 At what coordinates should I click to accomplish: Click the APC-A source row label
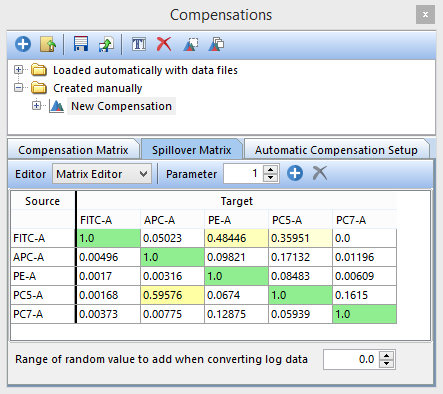(x=43, y=257)
